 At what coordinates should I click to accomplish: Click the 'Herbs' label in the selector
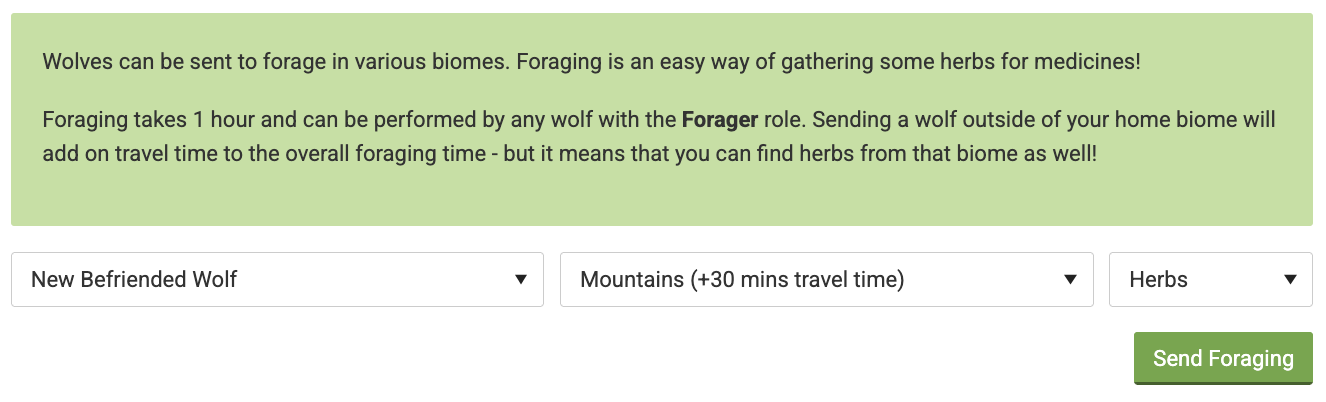tap(1158, 280)
